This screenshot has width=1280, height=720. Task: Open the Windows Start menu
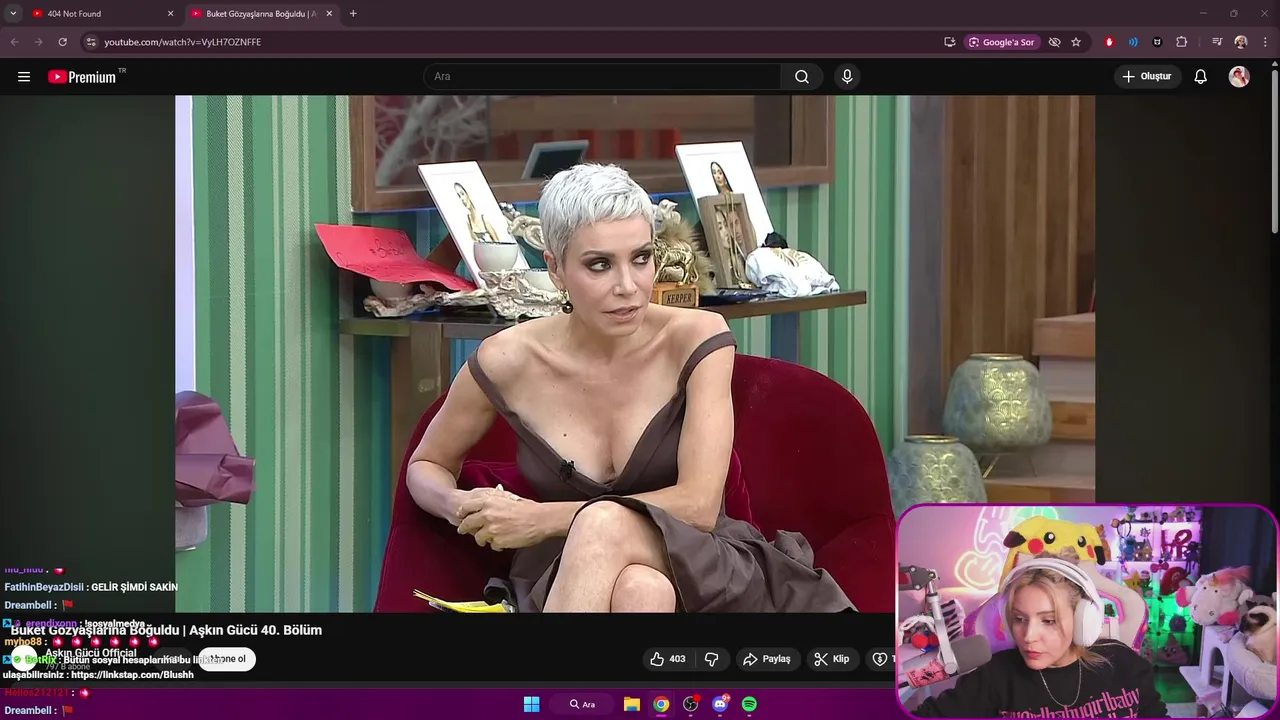532,704
